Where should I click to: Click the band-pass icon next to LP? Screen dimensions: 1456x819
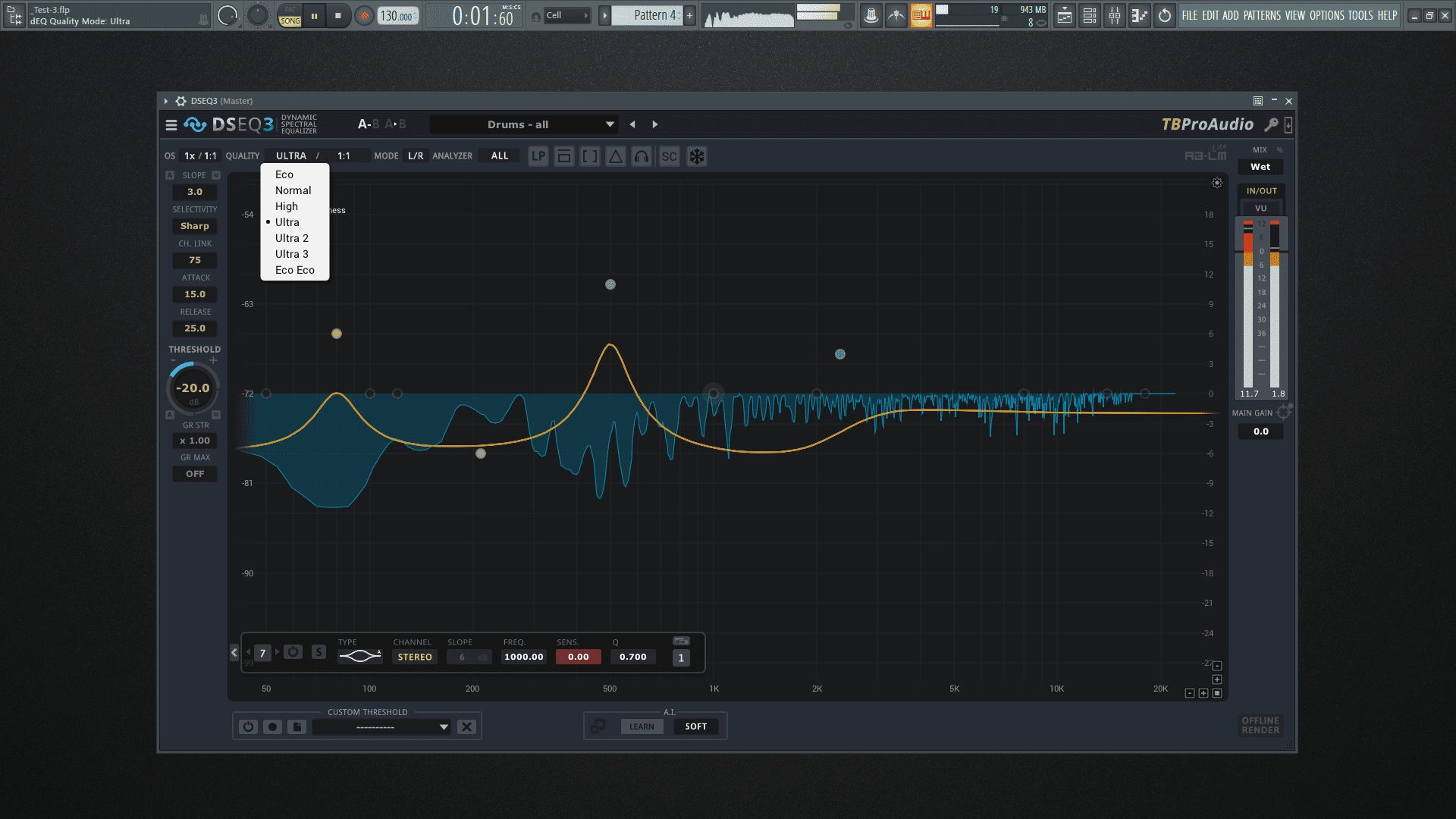coord(564,156)
